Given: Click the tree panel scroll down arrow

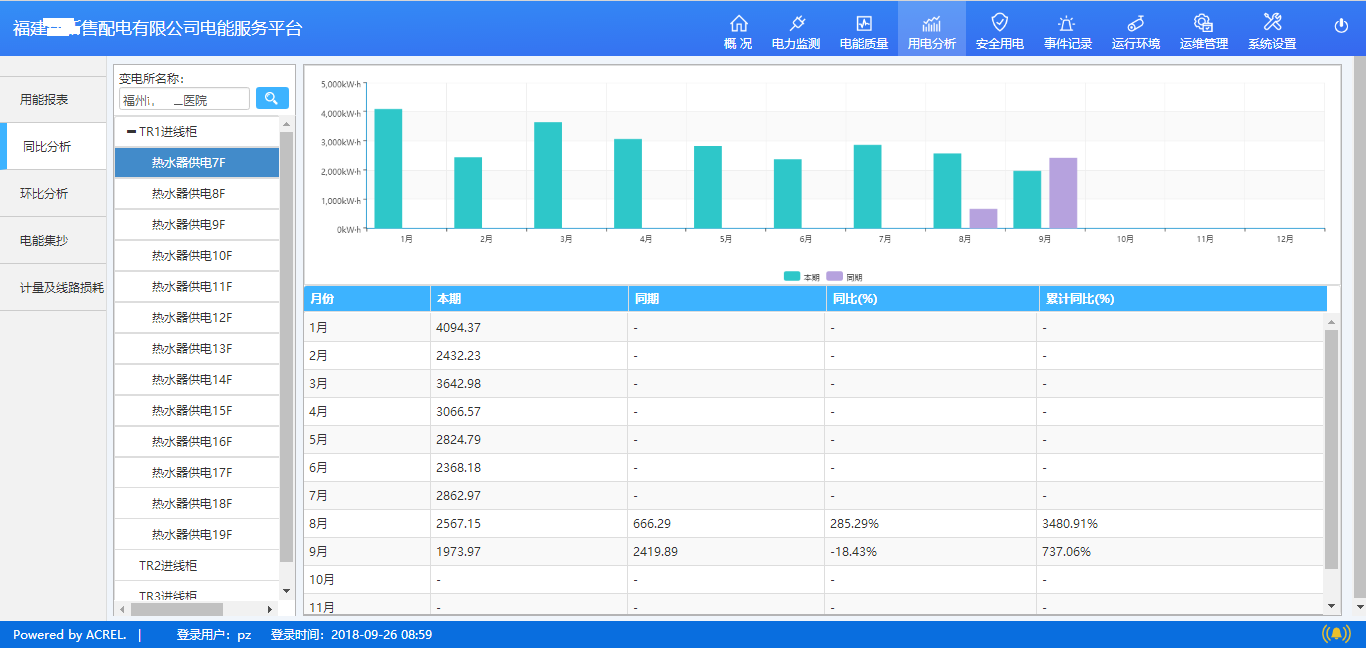Looking at the screenshot, I should 286,590.
